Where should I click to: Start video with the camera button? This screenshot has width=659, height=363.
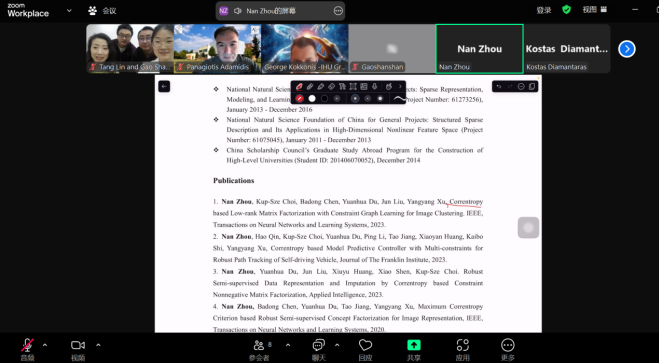(x=78, y=350)
